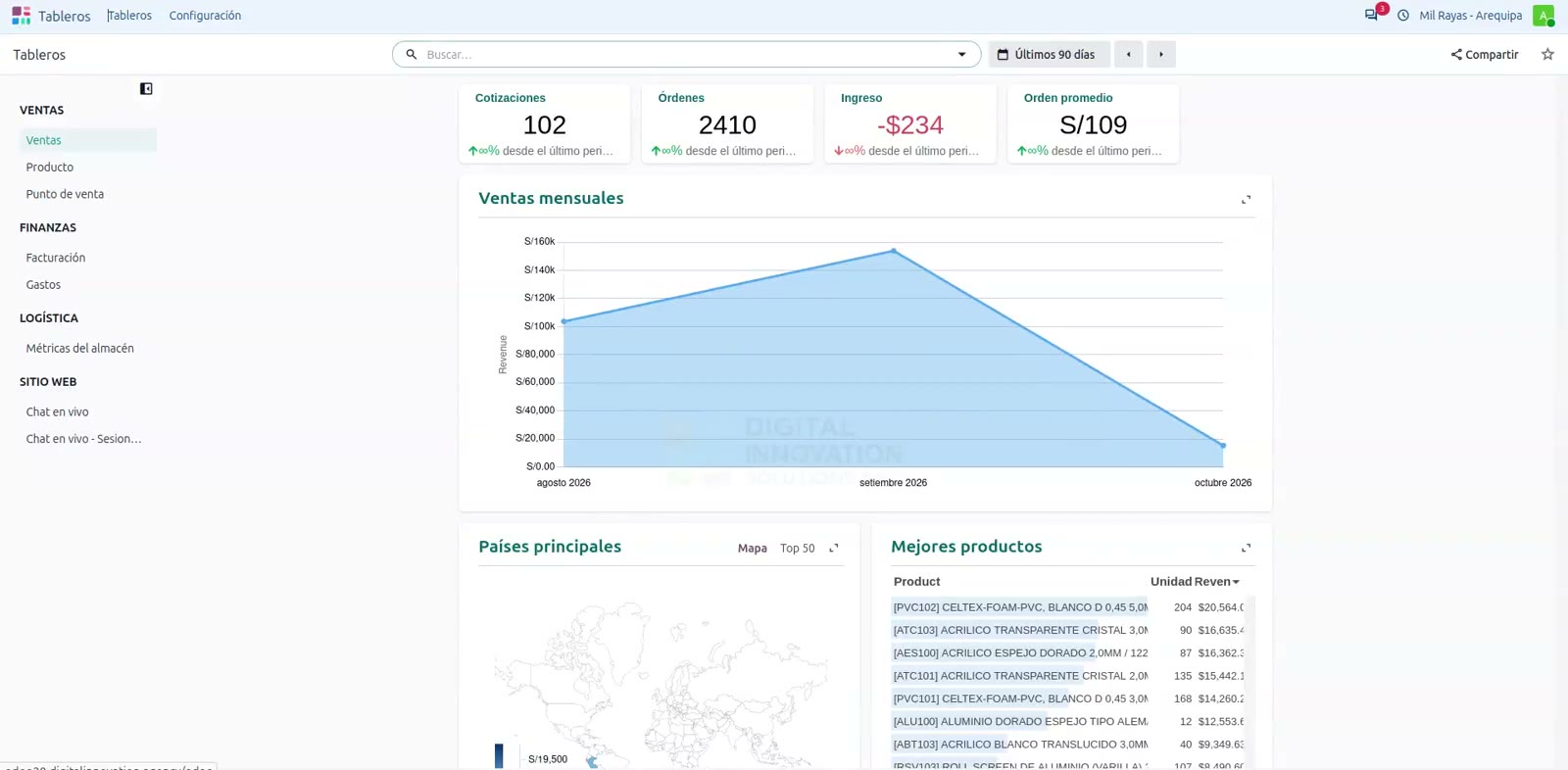Screen dimensions: 1568x770
Task: Open the Últimos 90 días date filter
Action: click(1050, 55)
